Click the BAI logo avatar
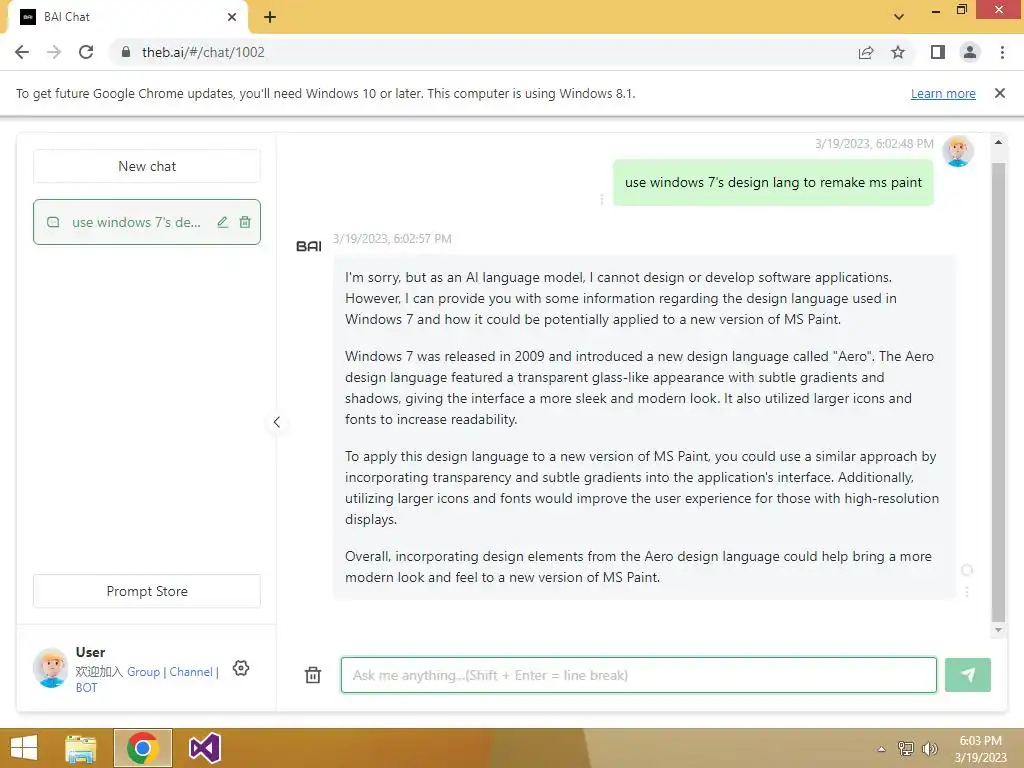Viewport: 1024px width, 768px height. [308, 246]
